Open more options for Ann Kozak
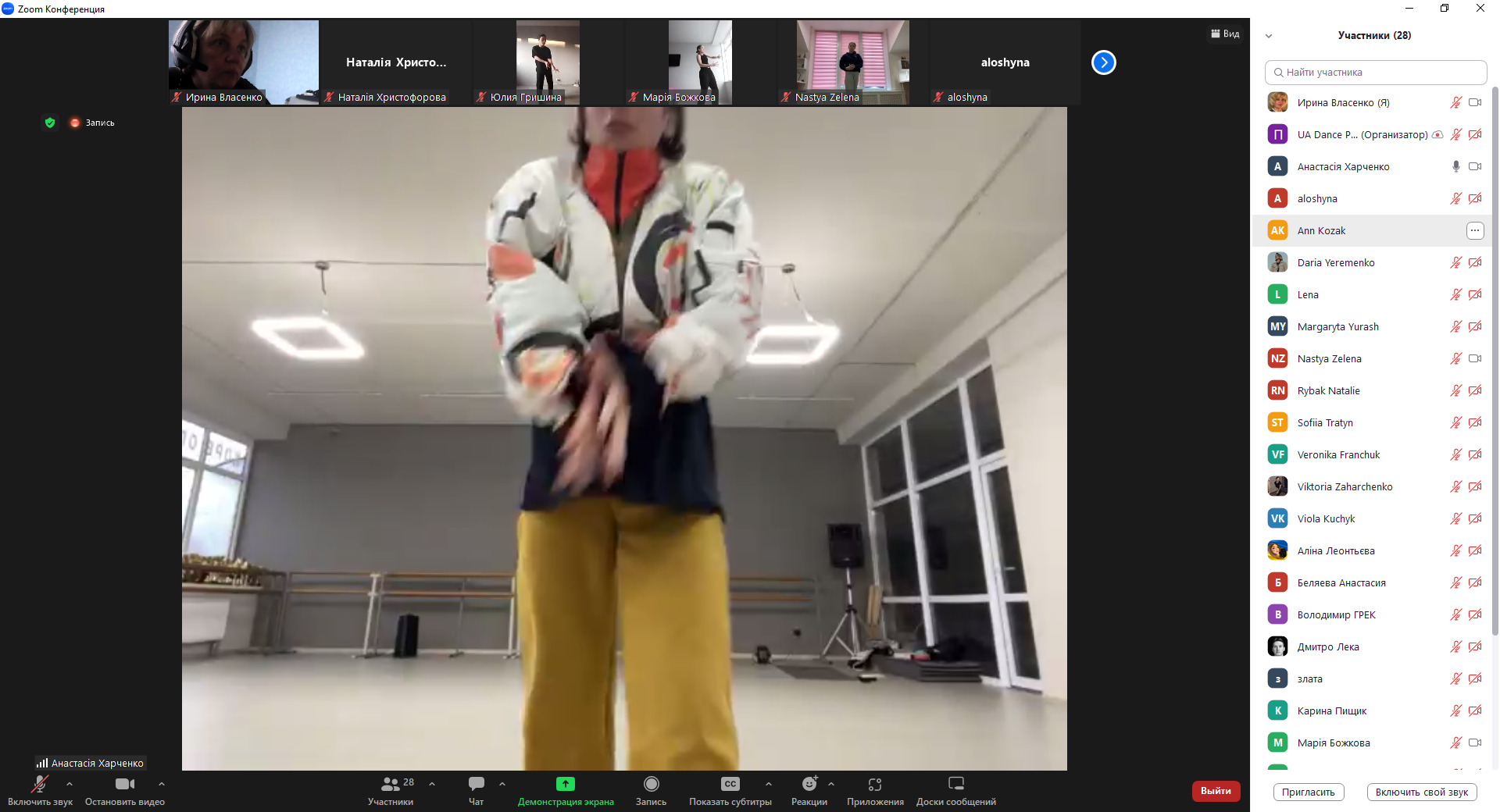 click(x=1475, y=230)
